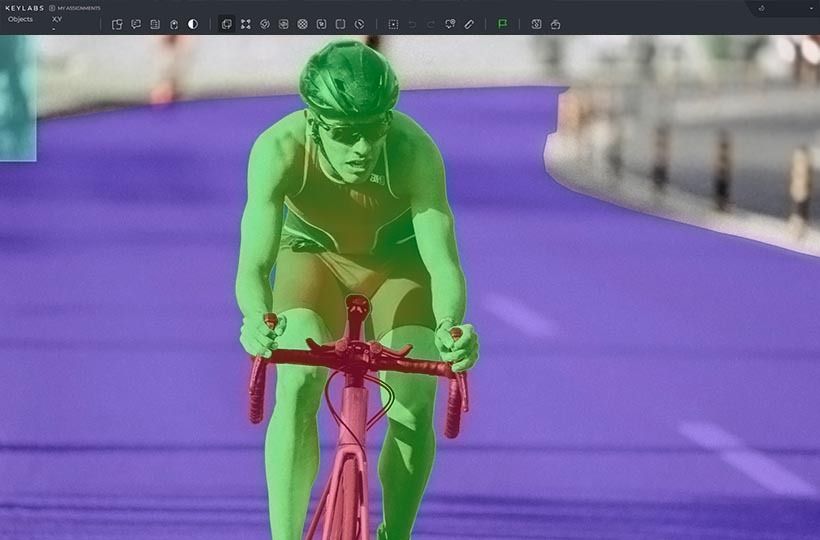Screen dimensions: 820x540
Task: Toggle the contrast half-circle icon
Action: coord(193,24)
